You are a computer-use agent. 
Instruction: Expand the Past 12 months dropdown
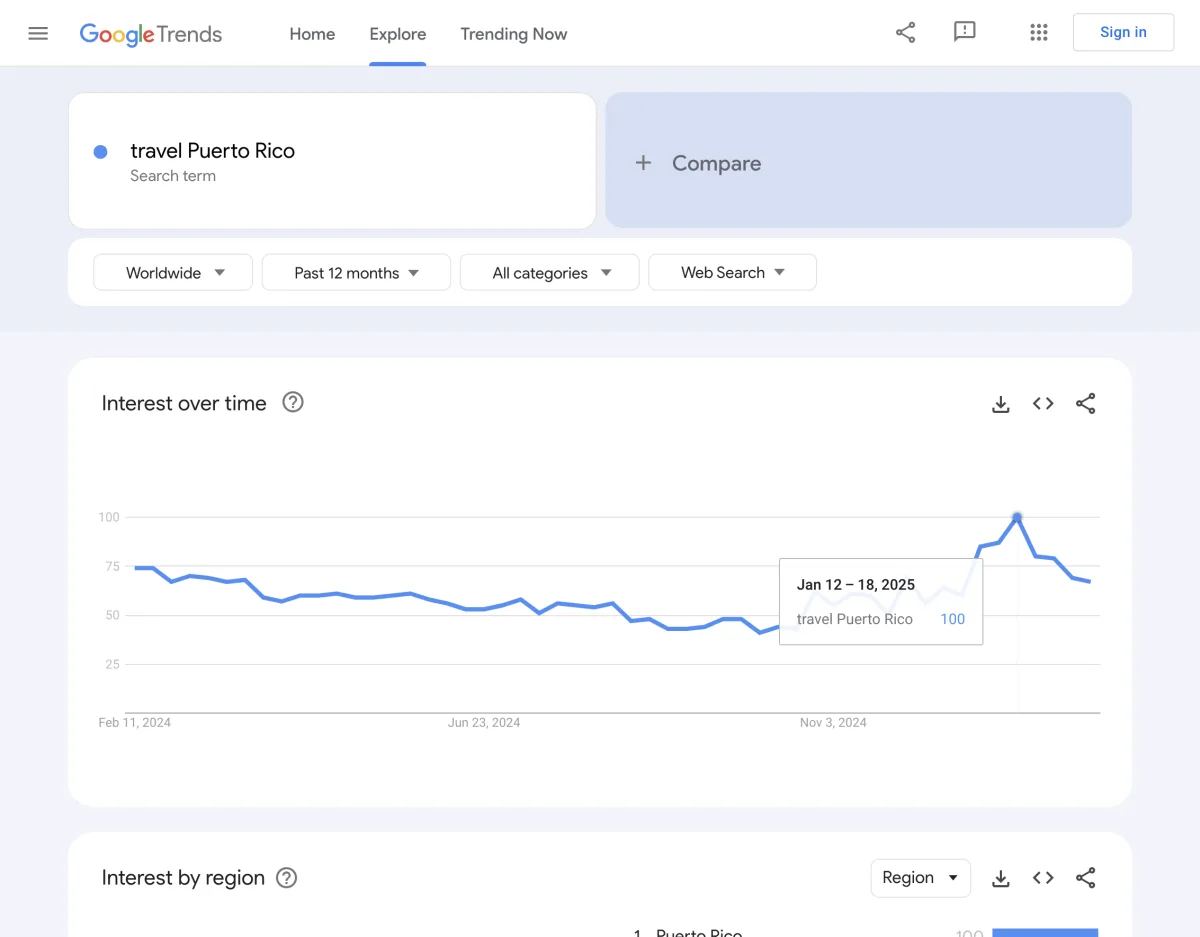356,273
